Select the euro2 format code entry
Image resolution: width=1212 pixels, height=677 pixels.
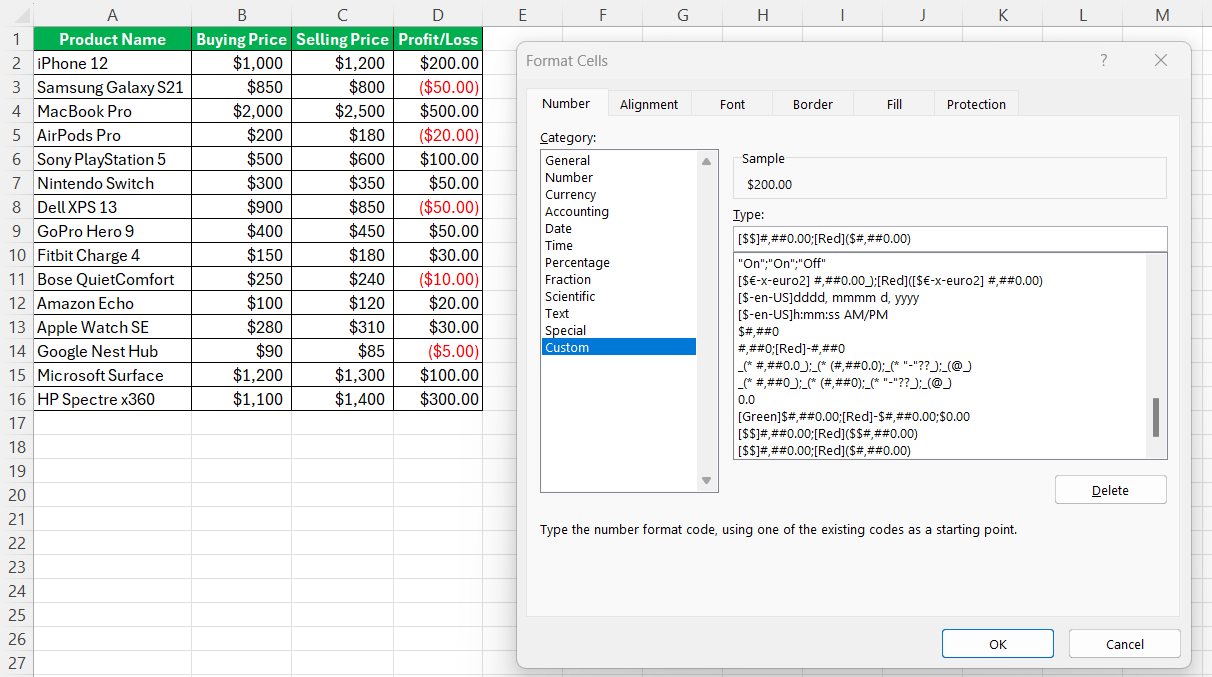click(940, 280)
